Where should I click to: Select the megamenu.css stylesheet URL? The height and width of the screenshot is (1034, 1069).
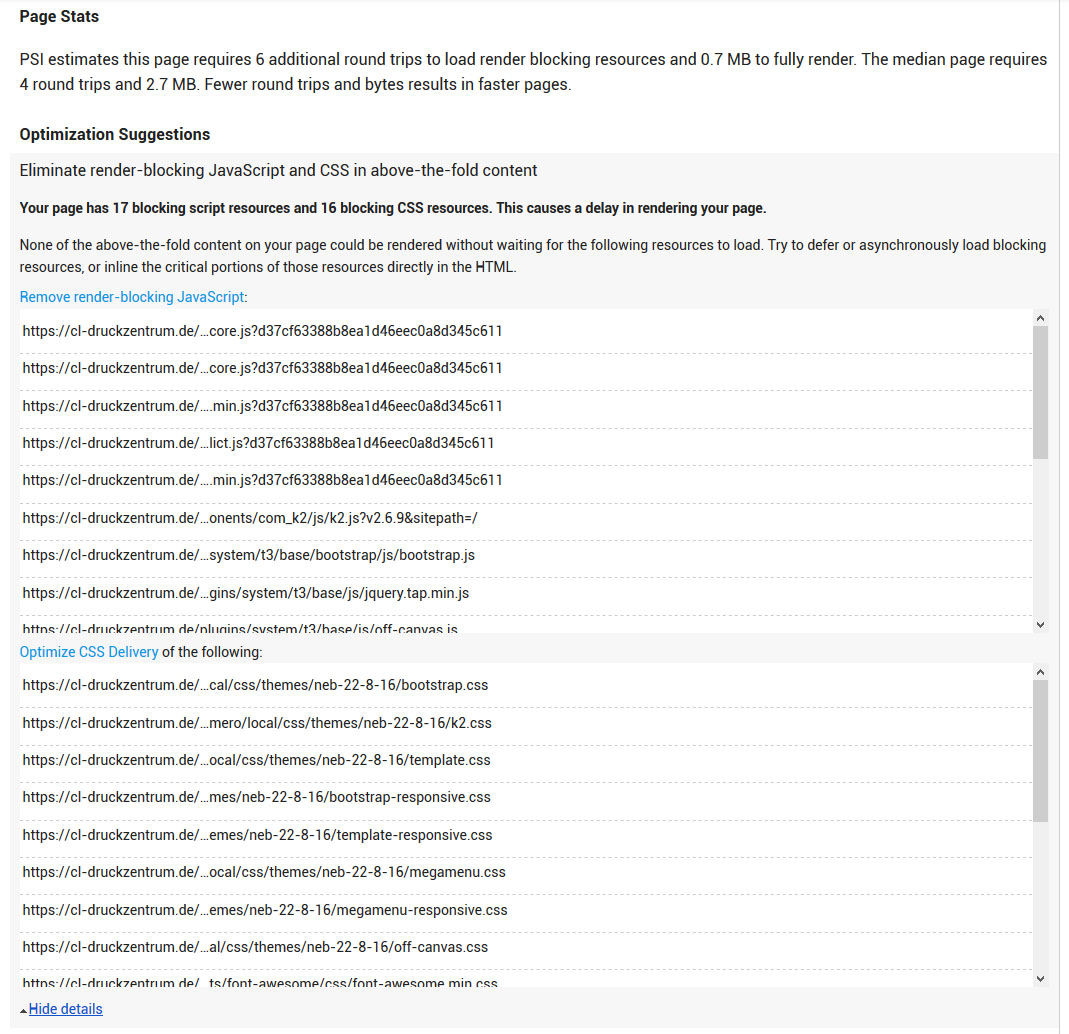tap(264, 872)
